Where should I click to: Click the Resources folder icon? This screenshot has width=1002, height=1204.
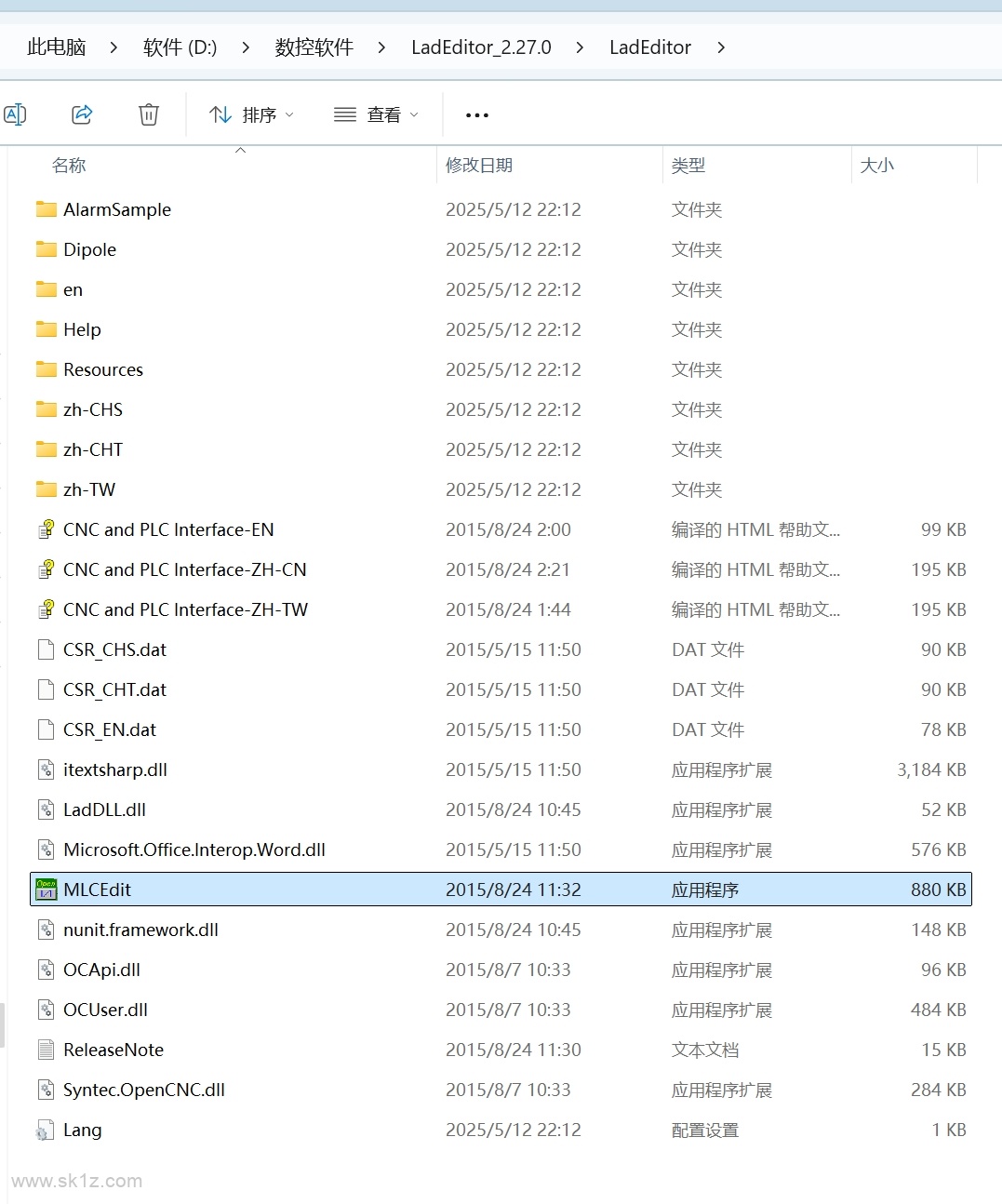click(46, 369)
